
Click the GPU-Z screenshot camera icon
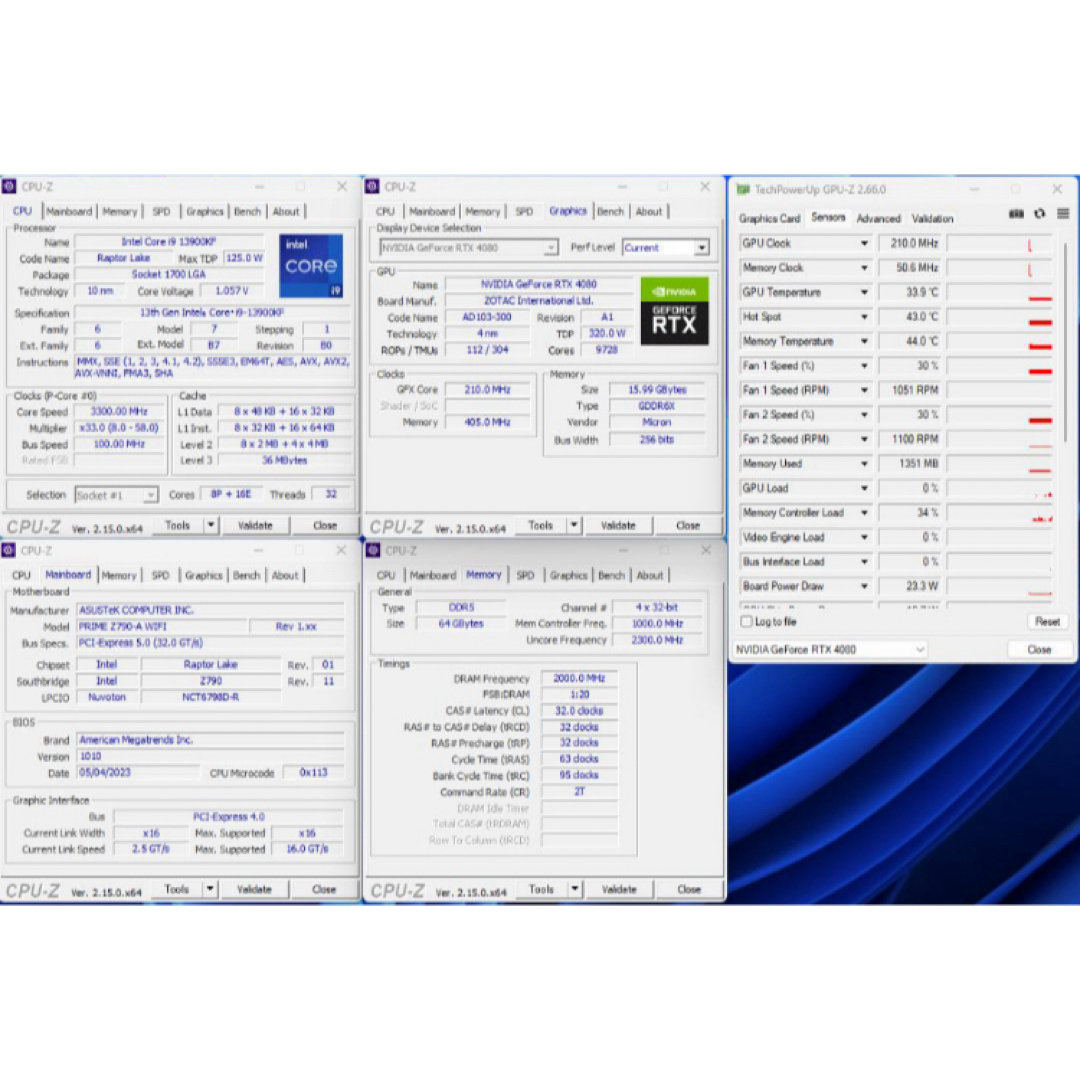1016,214
